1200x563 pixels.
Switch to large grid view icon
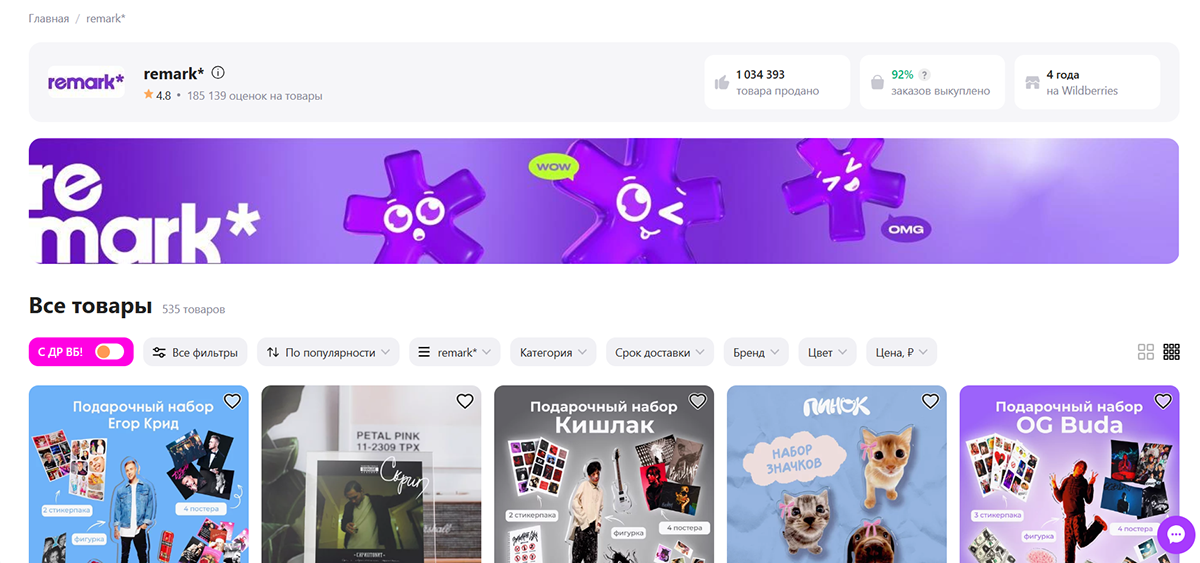point(1146,352)
